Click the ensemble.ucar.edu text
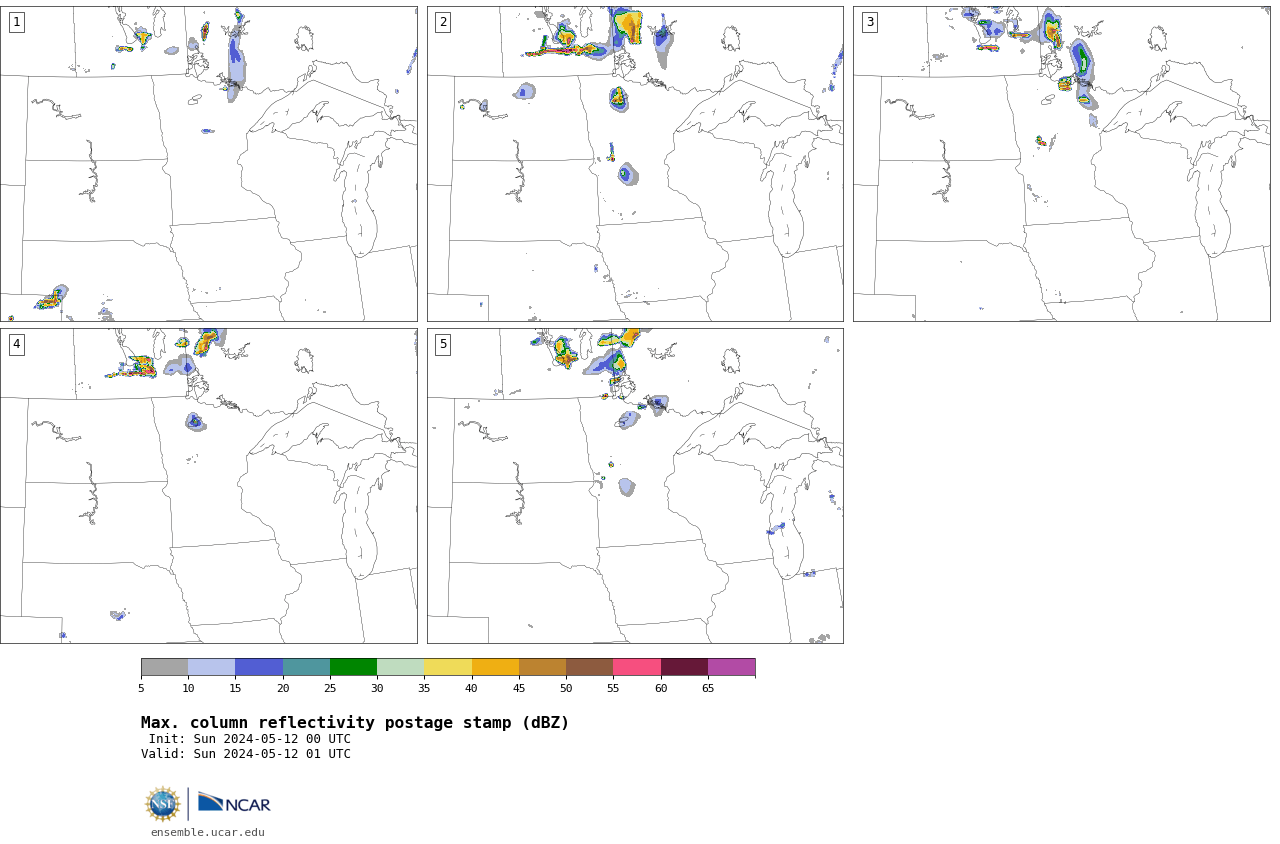Image resolution: width=1280 pixels, height=844 pixels. point(208,832)
